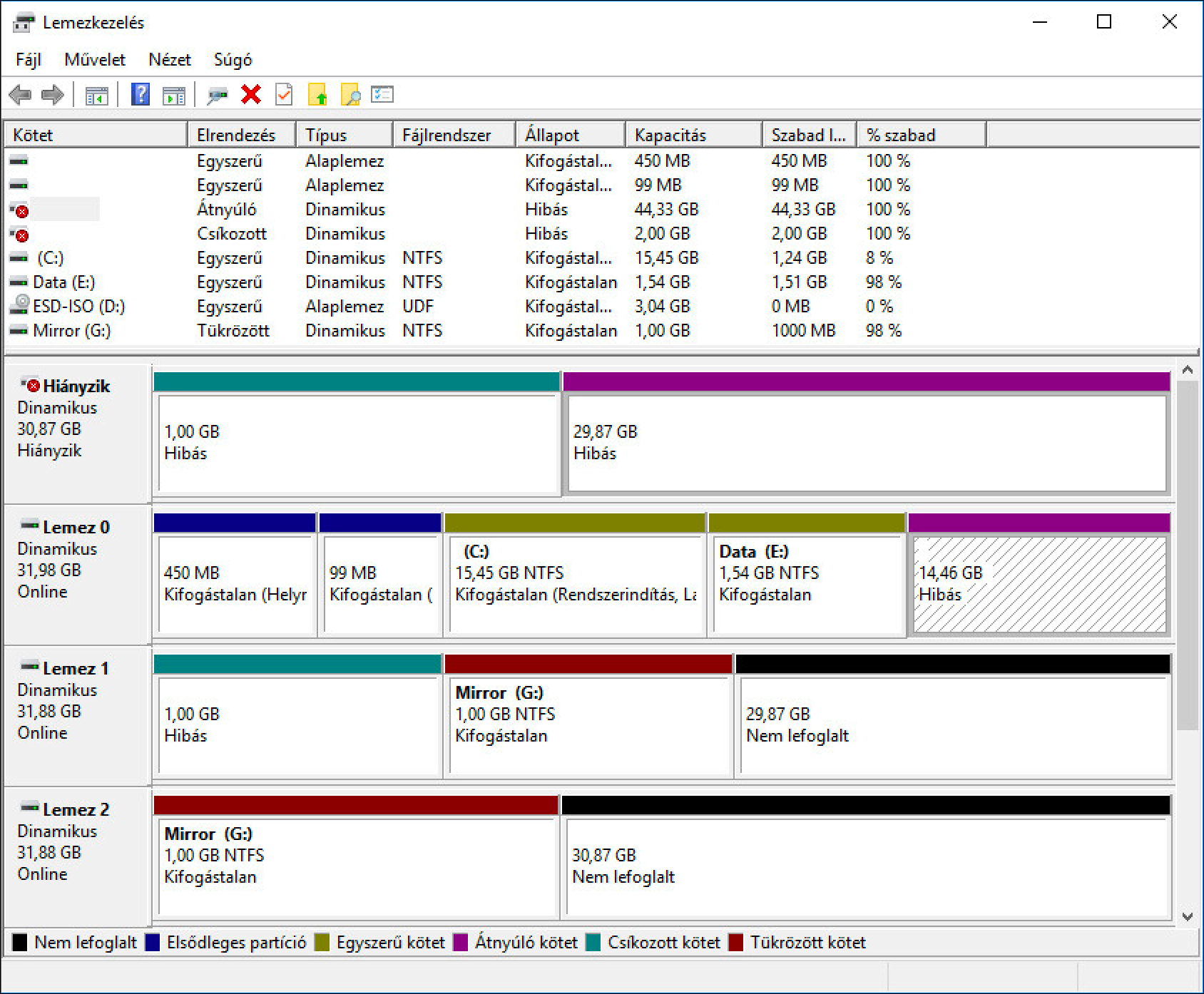The width and height of the screenshot is (1204, 994).
Task: Click scroll down arrow in disk pane
Action: point(1188,916)
